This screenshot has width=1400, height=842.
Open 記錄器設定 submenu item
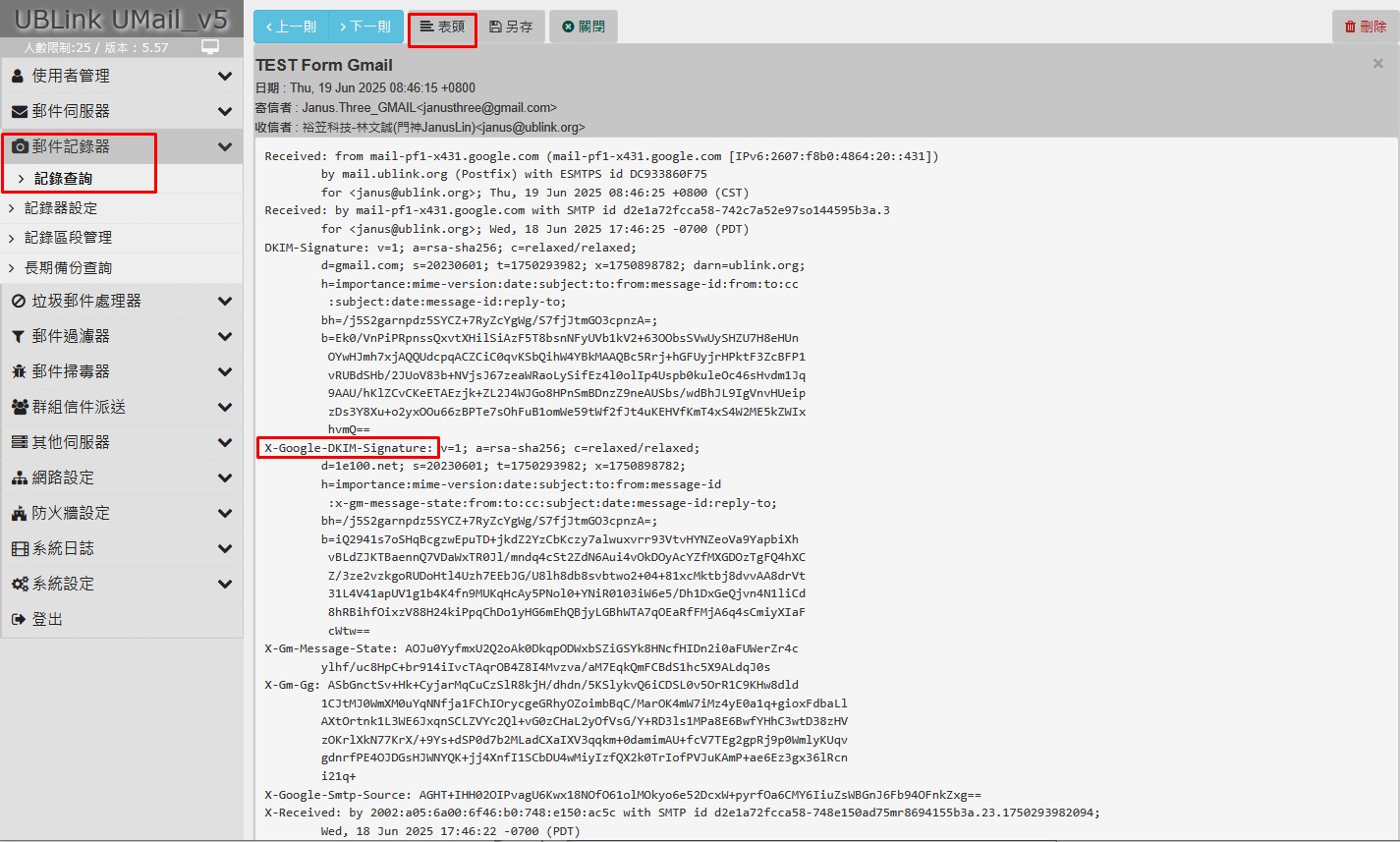pos(61,208)
